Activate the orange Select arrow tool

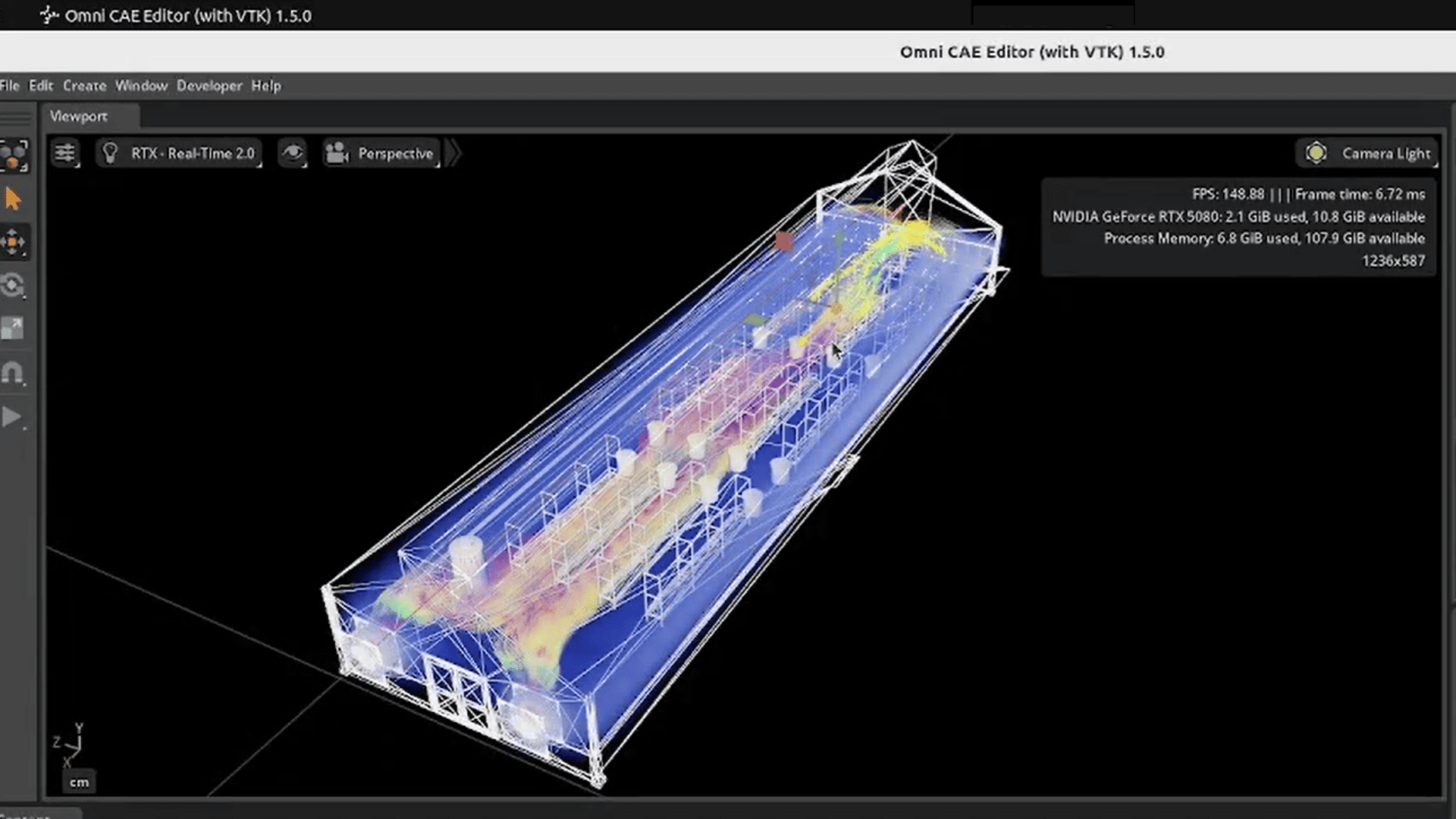13,199
